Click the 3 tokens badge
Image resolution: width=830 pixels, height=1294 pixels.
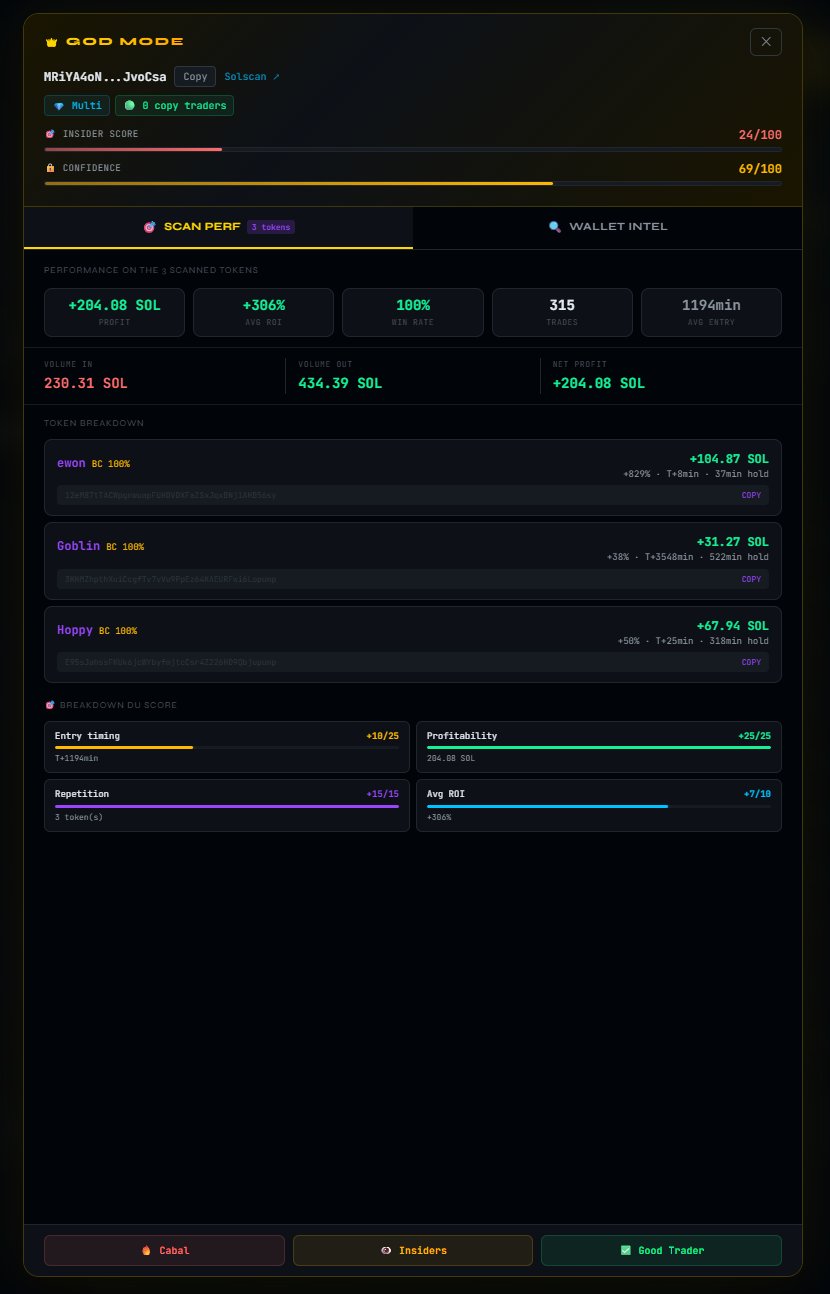click(x=271, y=227)
